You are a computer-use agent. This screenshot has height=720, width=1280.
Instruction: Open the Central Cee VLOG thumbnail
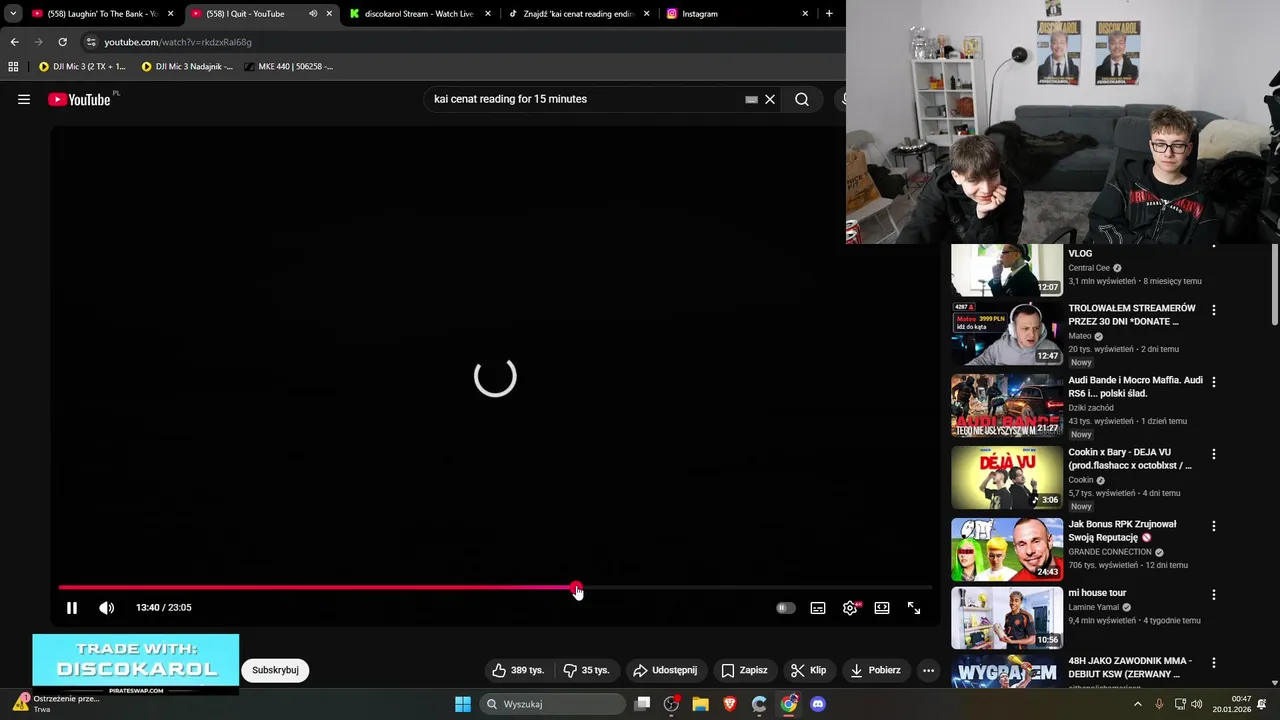[x=1006, y=270]
